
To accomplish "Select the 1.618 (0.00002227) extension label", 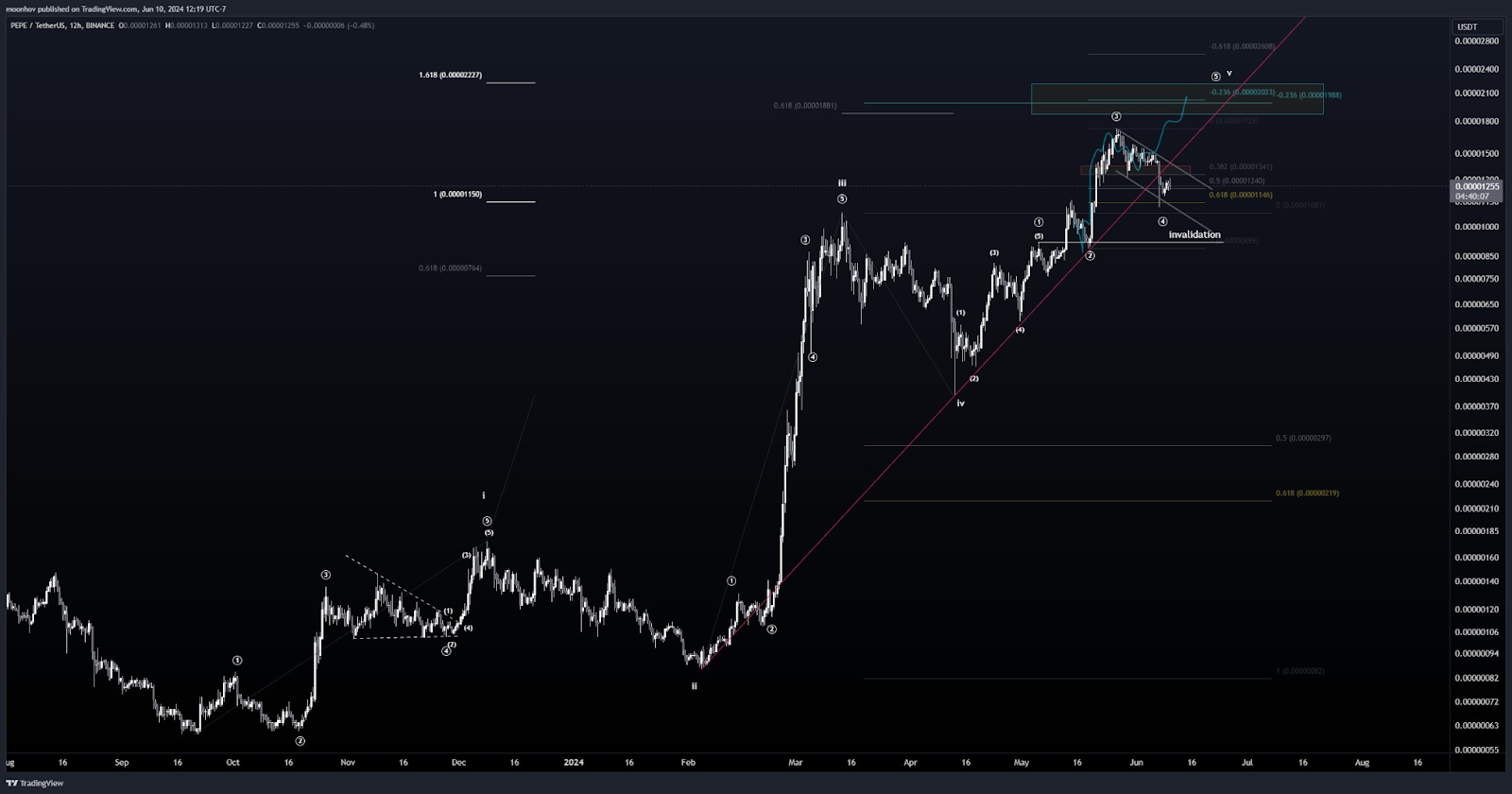I will pyautogui.click(x=450, y=75).
